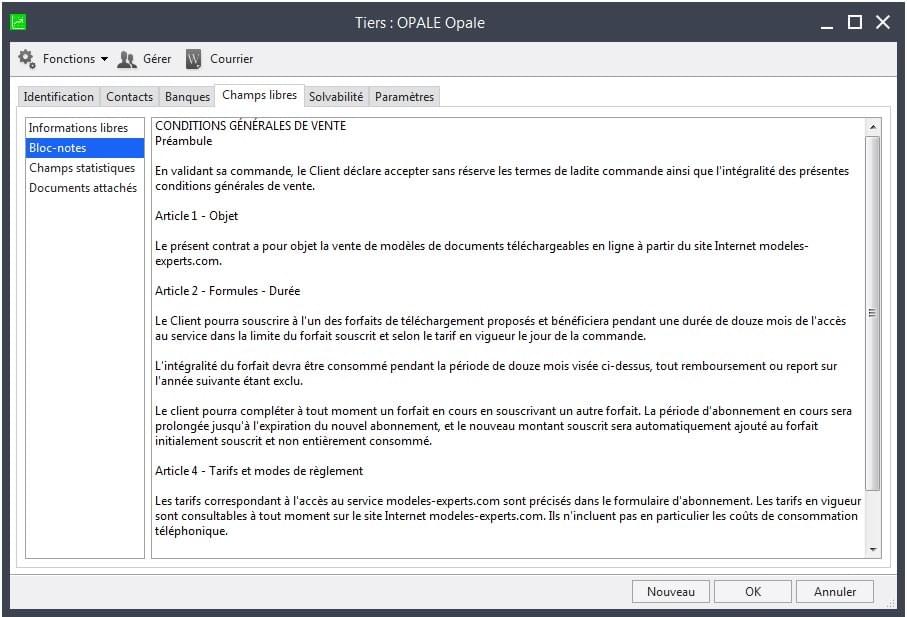Confirm with the OK button
Image resolution: width=907 pixels, height=617 pixels.
[753, 592]
